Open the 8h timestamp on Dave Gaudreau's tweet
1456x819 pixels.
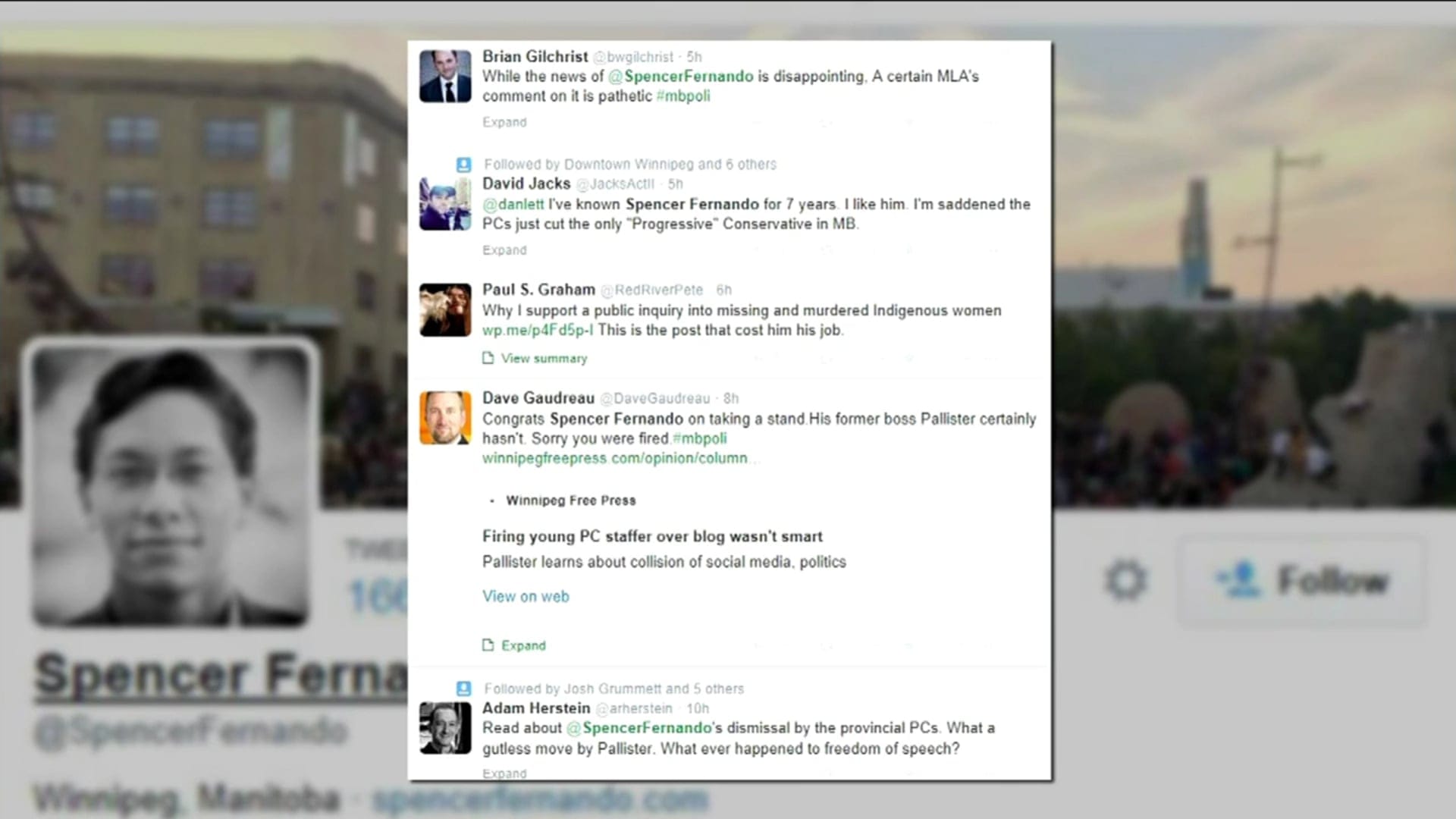point(731,399)
